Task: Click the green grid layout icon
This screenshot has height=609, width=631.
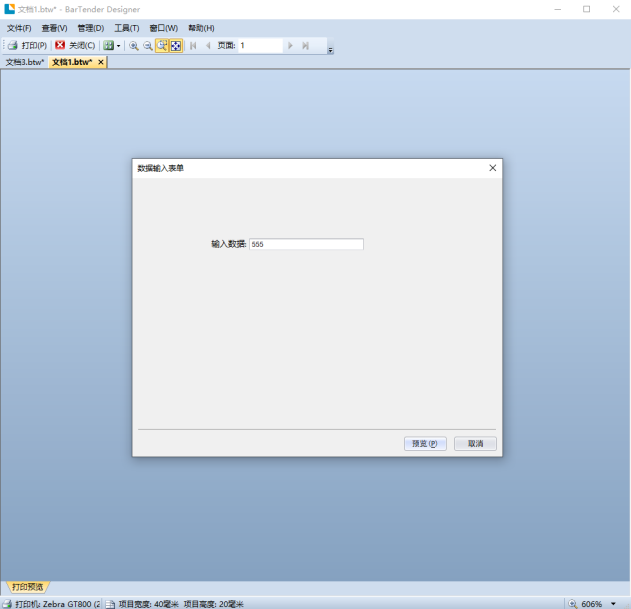Action: pos(109,46)
